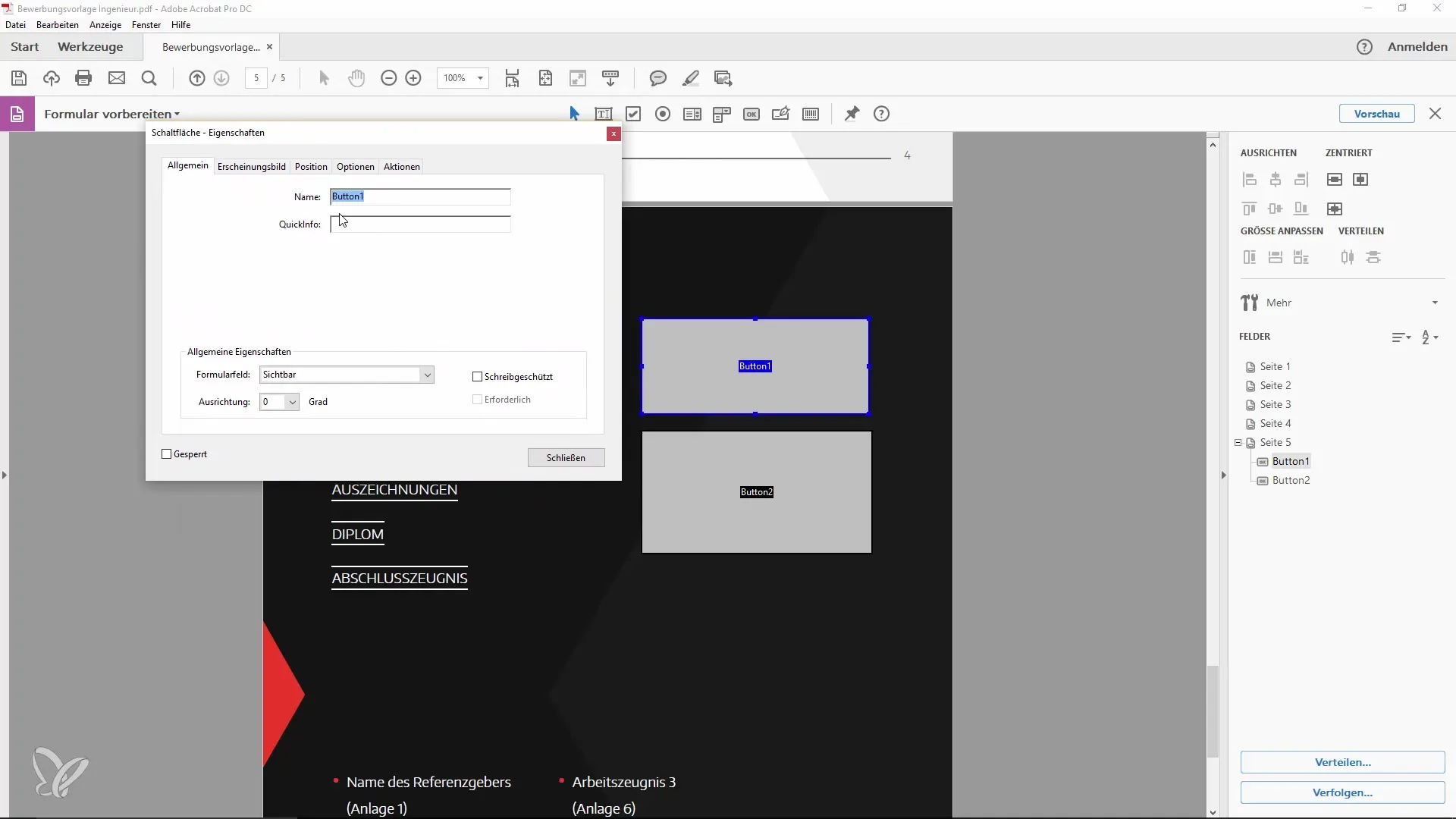Click the Schließen button
Viewport: 1456px width, 819px height.
pos(566,458)
